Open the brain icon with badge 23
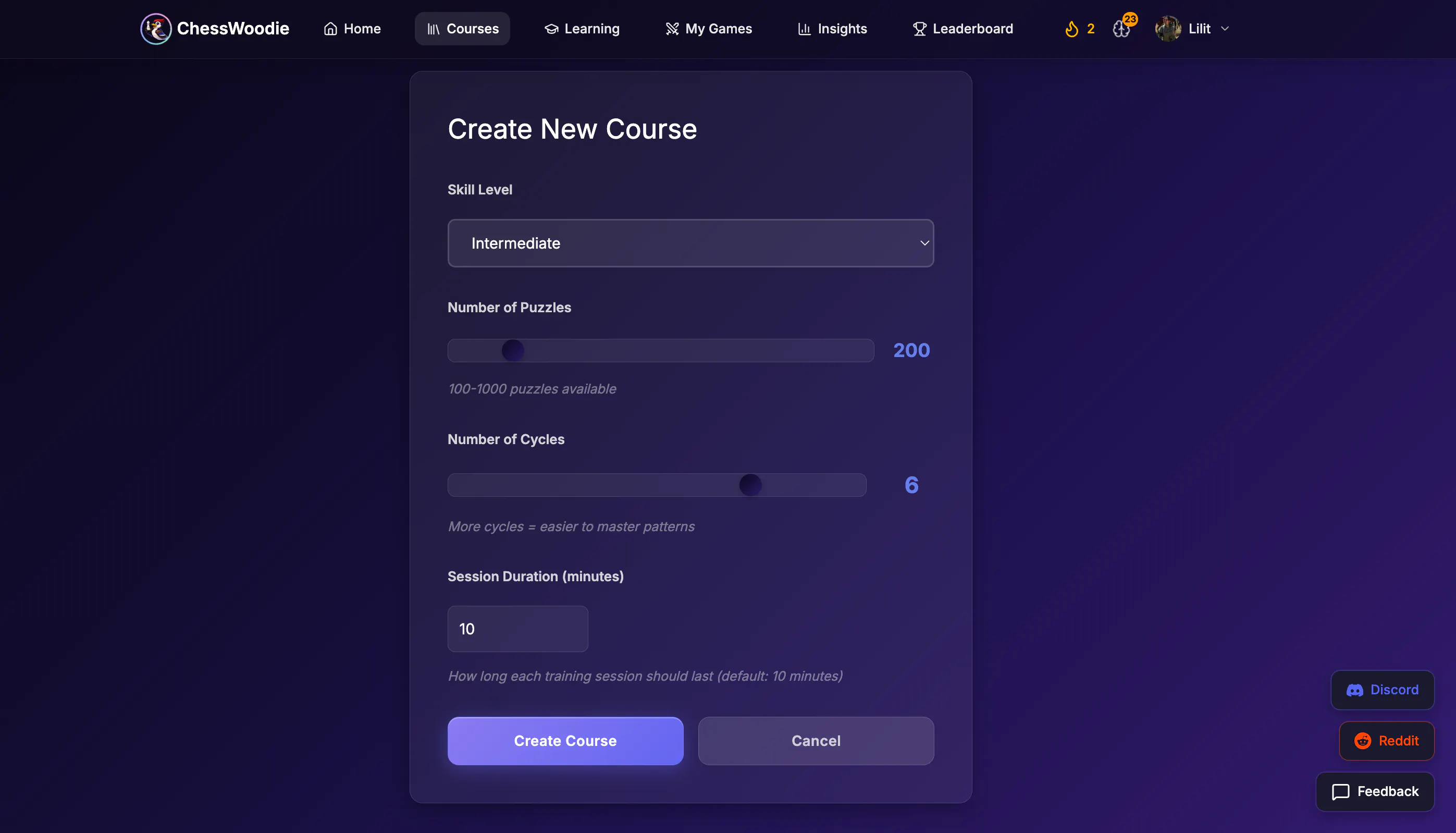This screenshot has height=833, width=1456. 1122,28
